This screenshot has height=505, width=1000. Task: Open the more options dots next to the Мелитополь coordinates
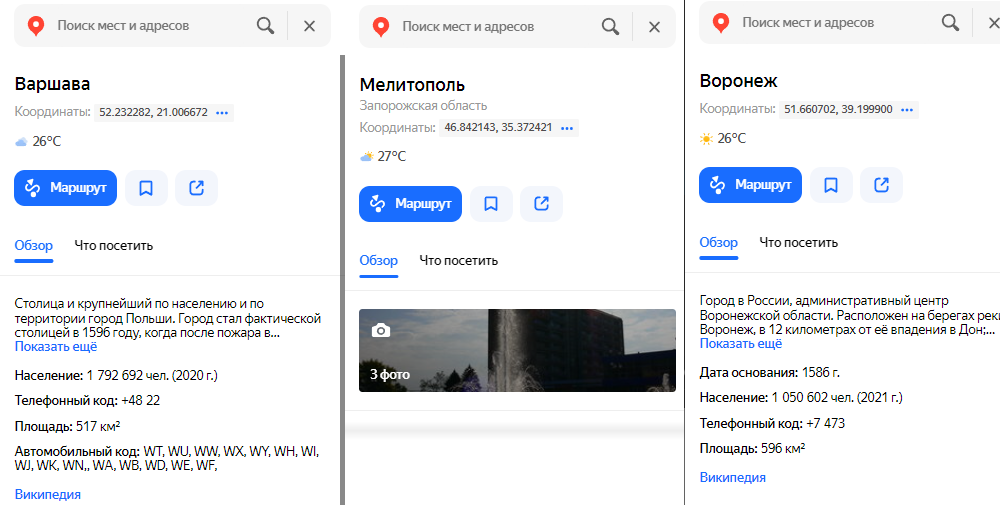(566, 128)
